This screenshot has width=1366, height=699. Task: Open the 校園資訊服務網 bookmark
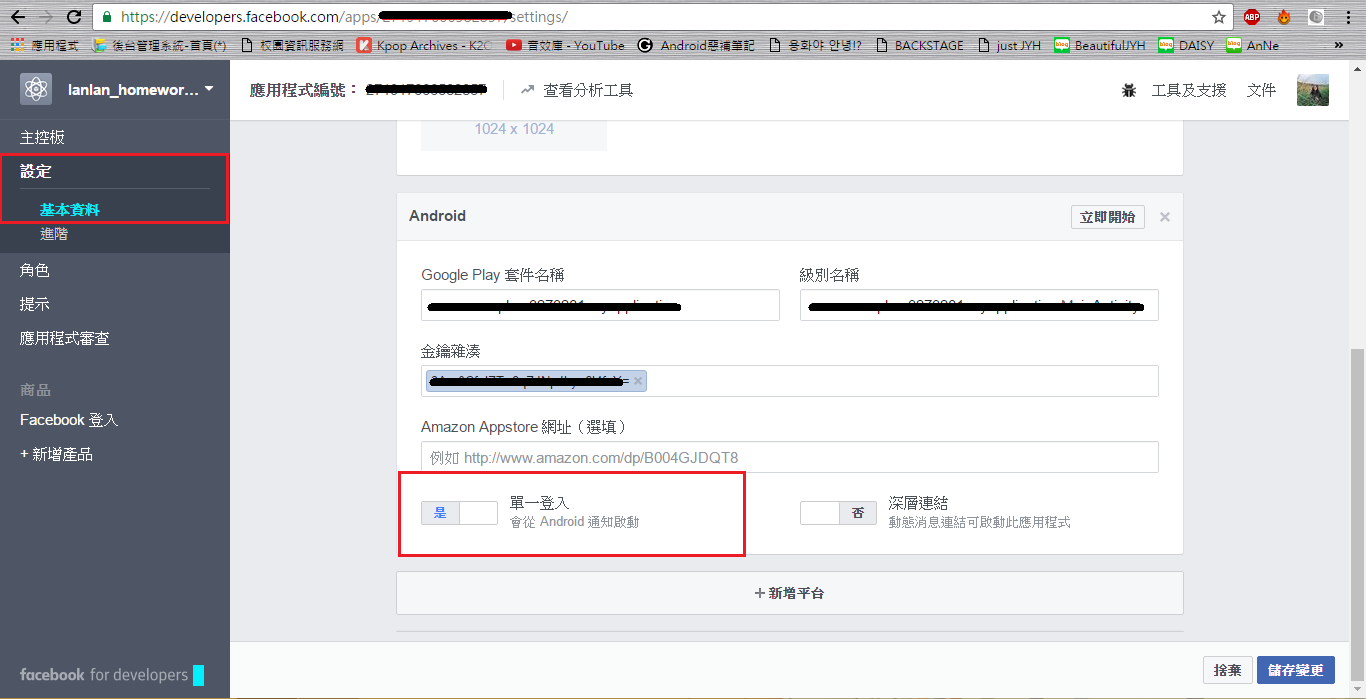pyautogui.click(x=292, y=45)
